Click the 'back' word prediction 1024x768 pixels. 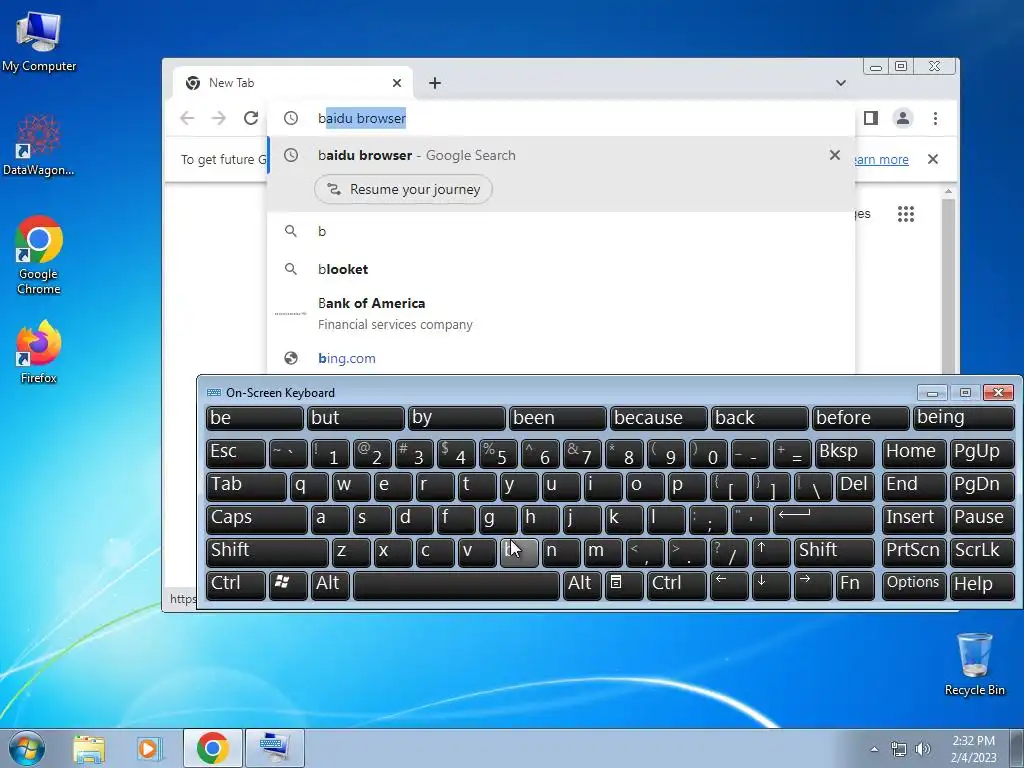pos(760,418)
